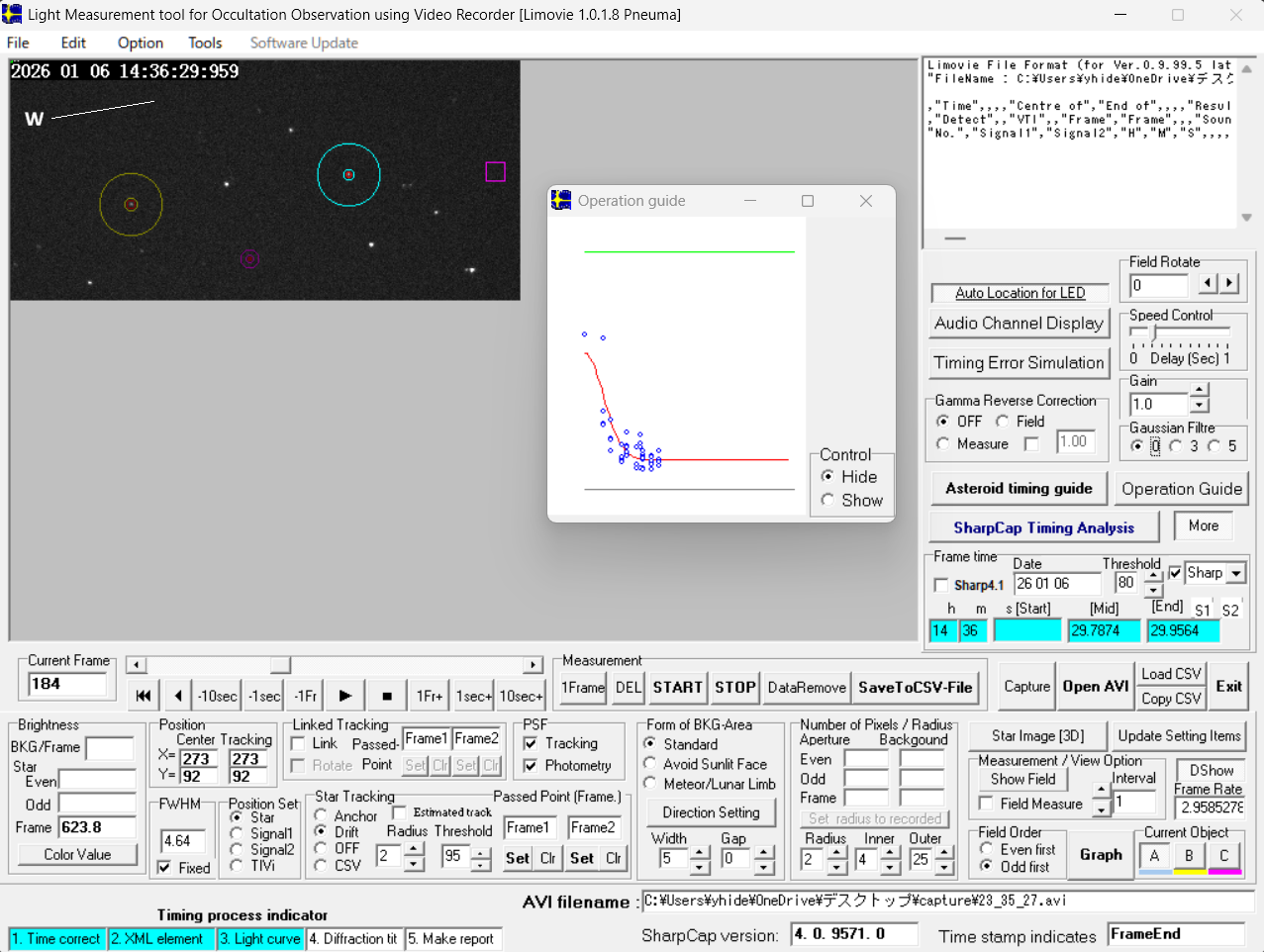Click the Open AVI button
1264x952 pixels.
click(1095, 686)
